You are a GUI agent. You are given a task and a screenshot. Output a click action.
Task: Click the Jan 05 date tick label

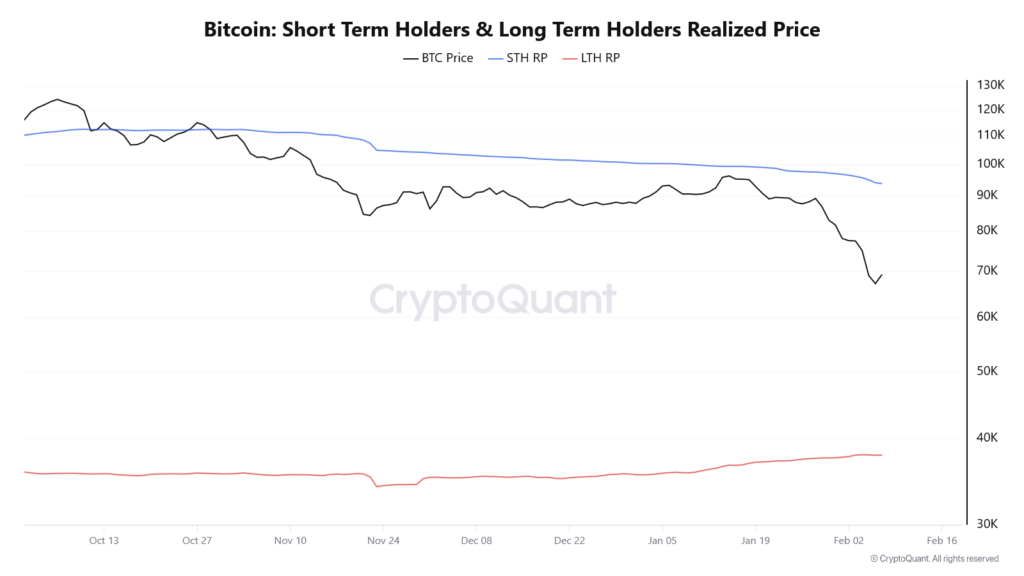662,540
